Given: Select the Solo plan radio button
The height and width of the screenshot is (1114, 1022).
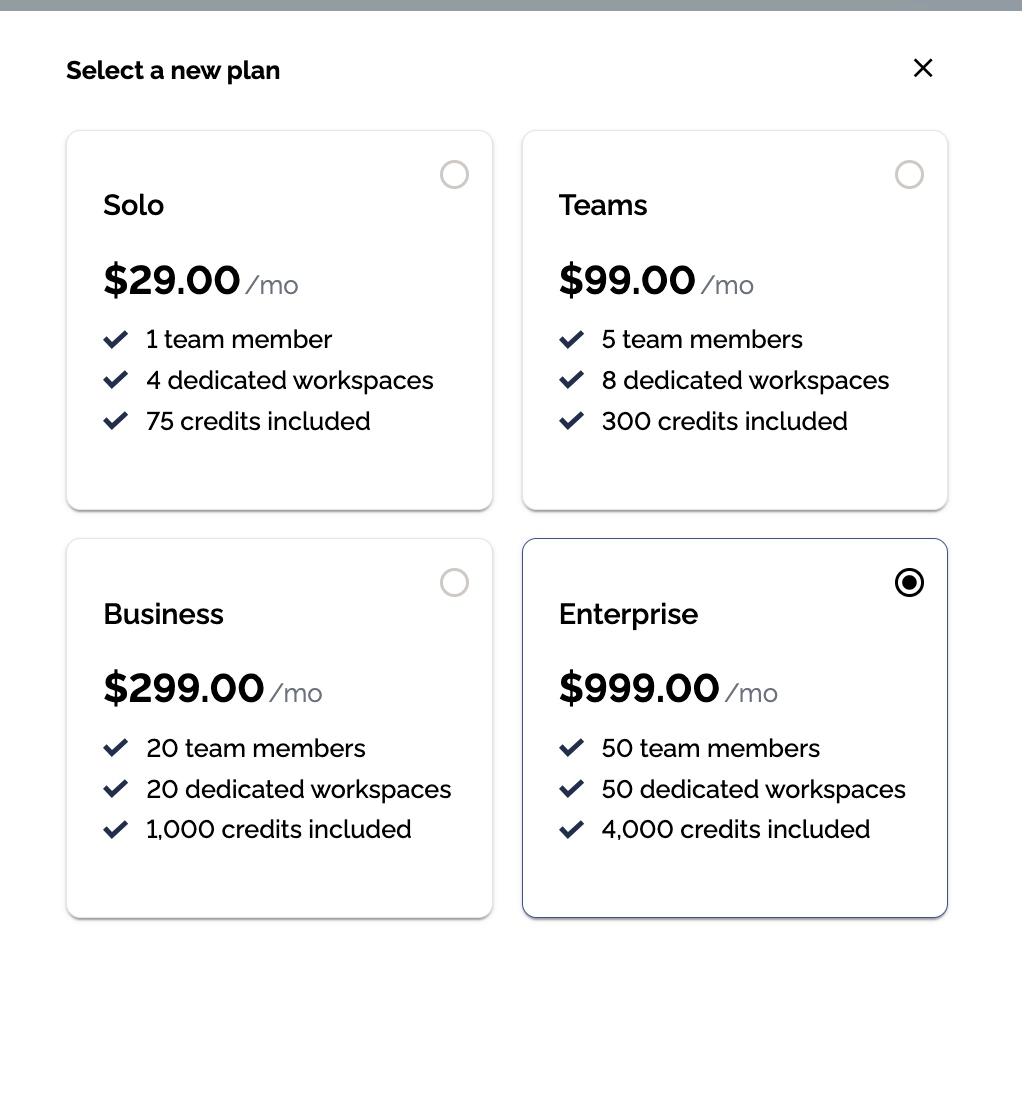Looking at the screenshot, I should (x=454, y=175).
